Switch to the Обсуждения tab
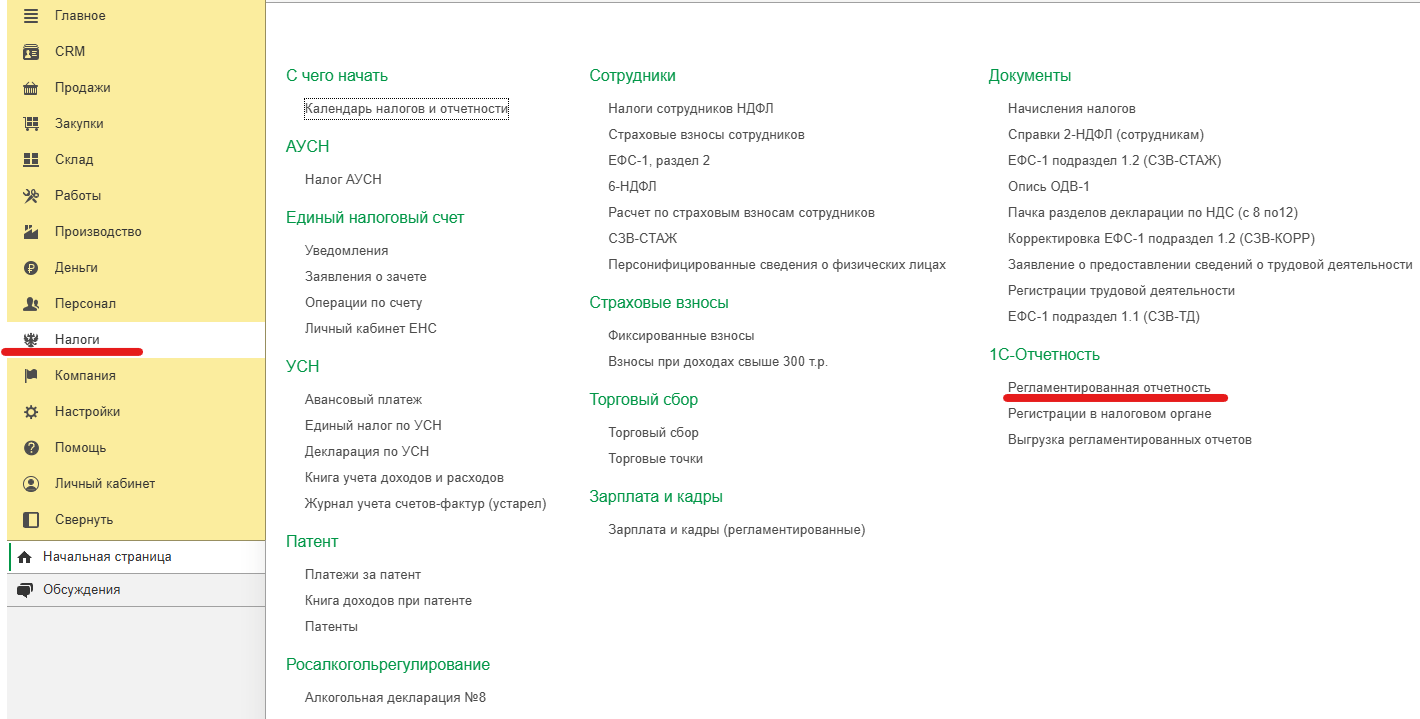This screenshot has height=719, width=1420. pyautogui.click(x=81, y=590)
